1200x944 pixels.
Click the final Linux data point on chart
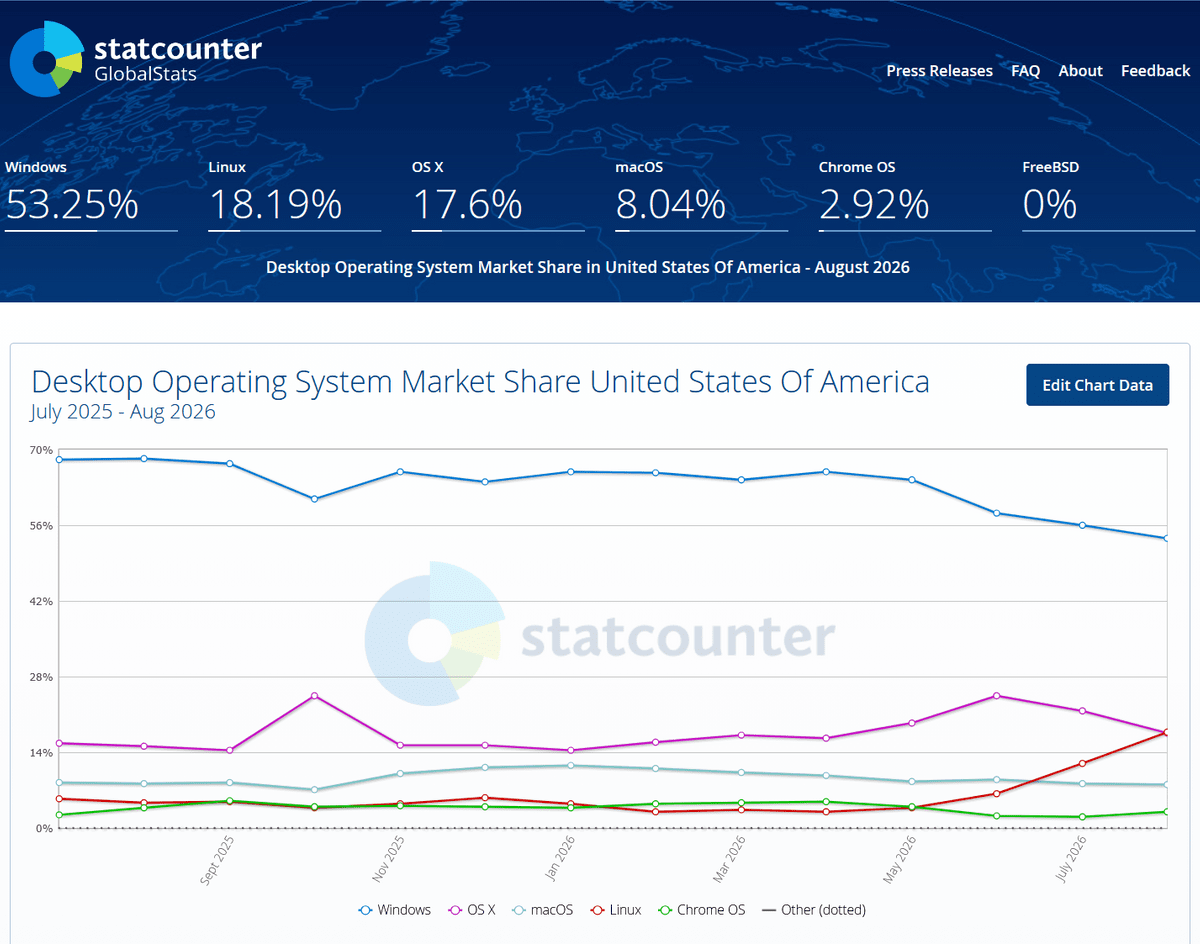(1166, 732)
